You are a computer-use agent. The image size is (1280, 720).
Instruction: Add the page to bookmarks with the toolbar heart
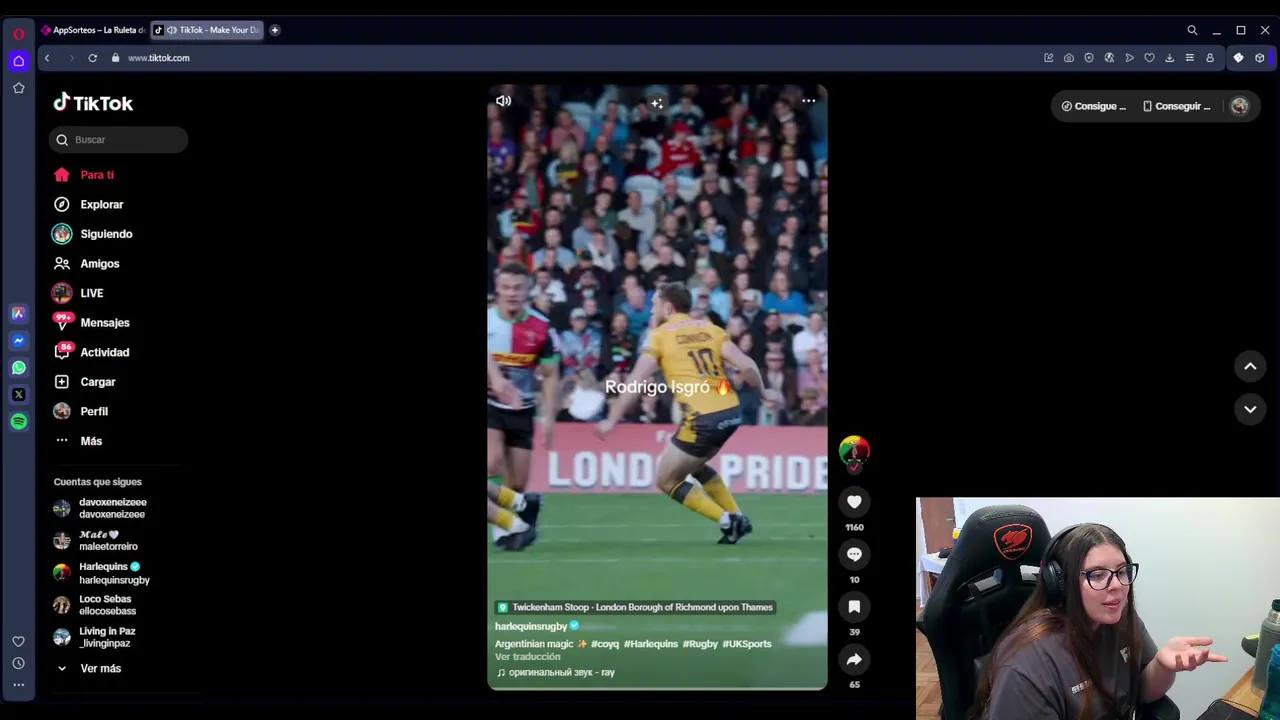pos(1149,58)
